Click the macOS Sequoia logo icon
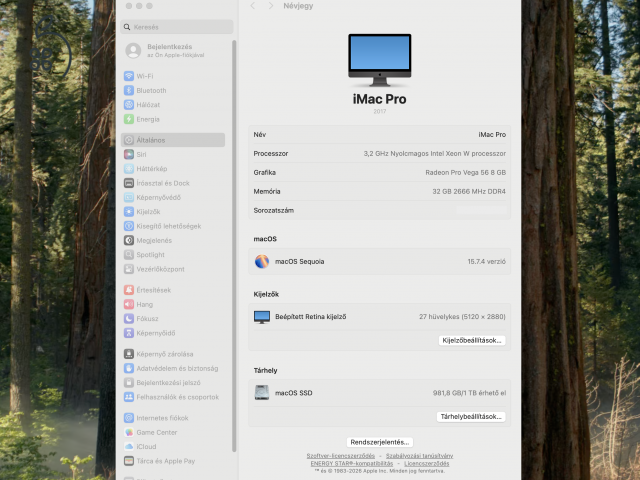The height and width of the screenshot is (480, 640). 262,261
